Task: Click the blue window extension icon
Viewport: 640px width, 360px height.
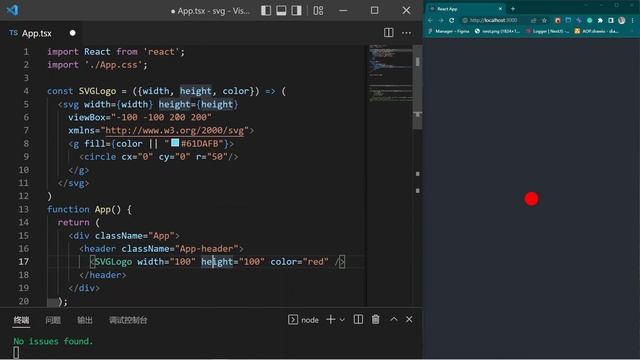Action: pos(568,20)
